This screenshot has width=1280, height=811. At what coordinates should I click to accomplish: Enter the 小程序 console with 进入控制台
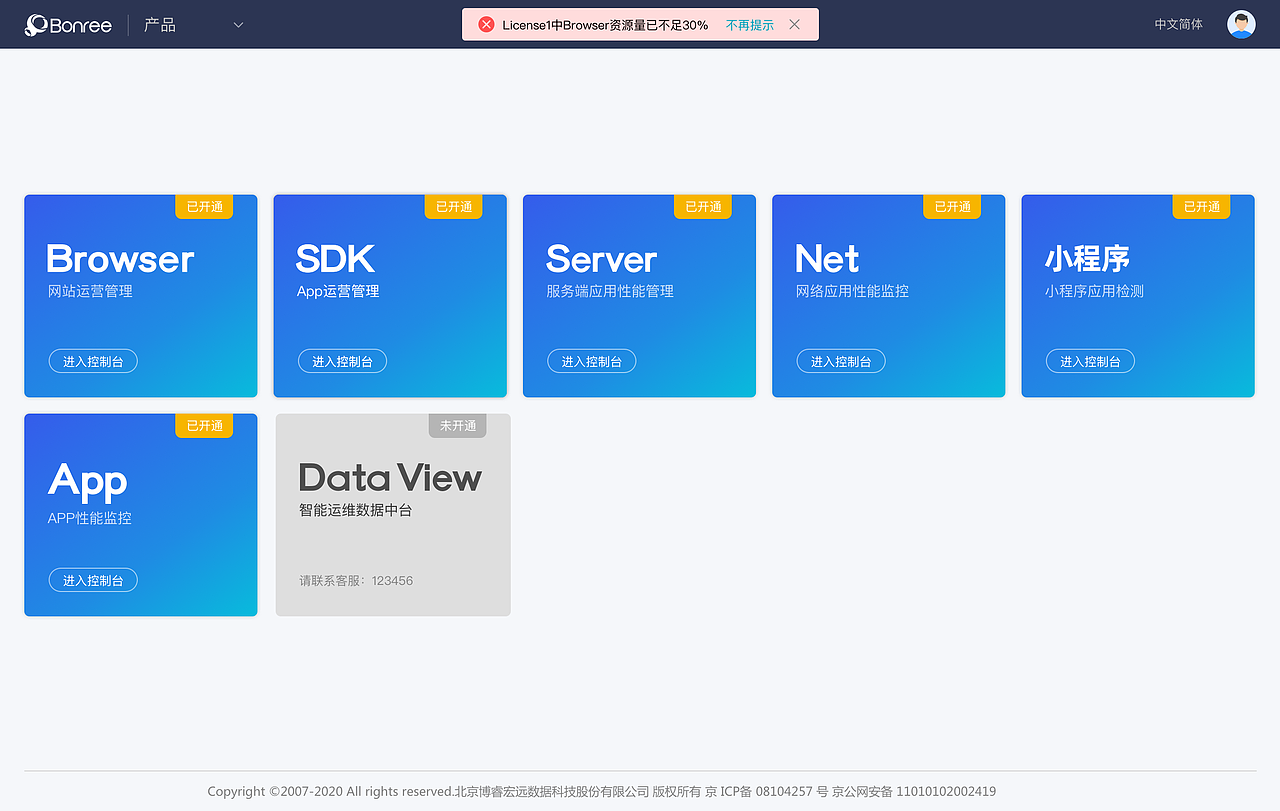click(1090, 361)
